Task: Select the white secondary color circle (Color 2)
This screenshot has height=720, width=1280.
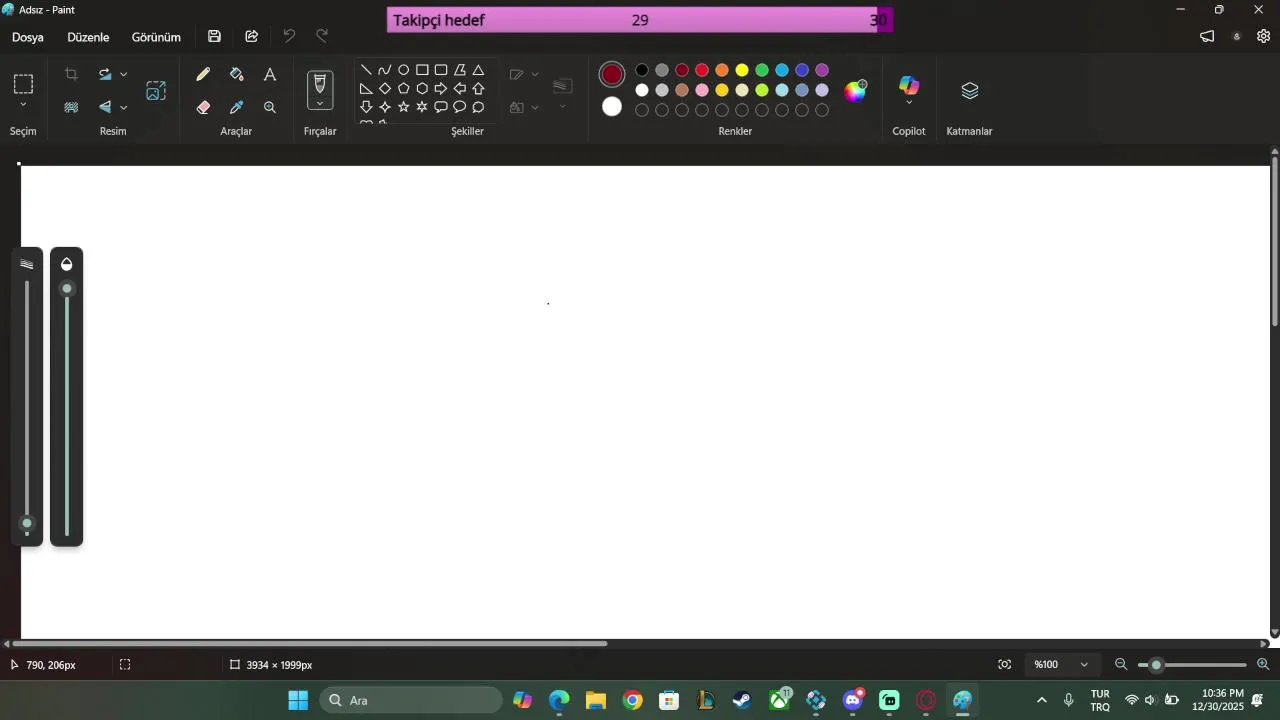Action: tap(612, 107)
